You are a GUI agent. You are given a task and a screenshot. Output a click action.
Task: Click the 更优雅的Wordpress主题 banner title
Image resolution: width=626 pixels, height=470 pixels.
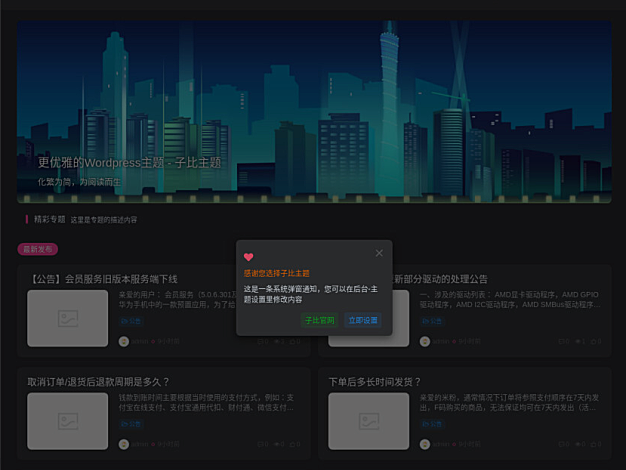pos(129,163)
